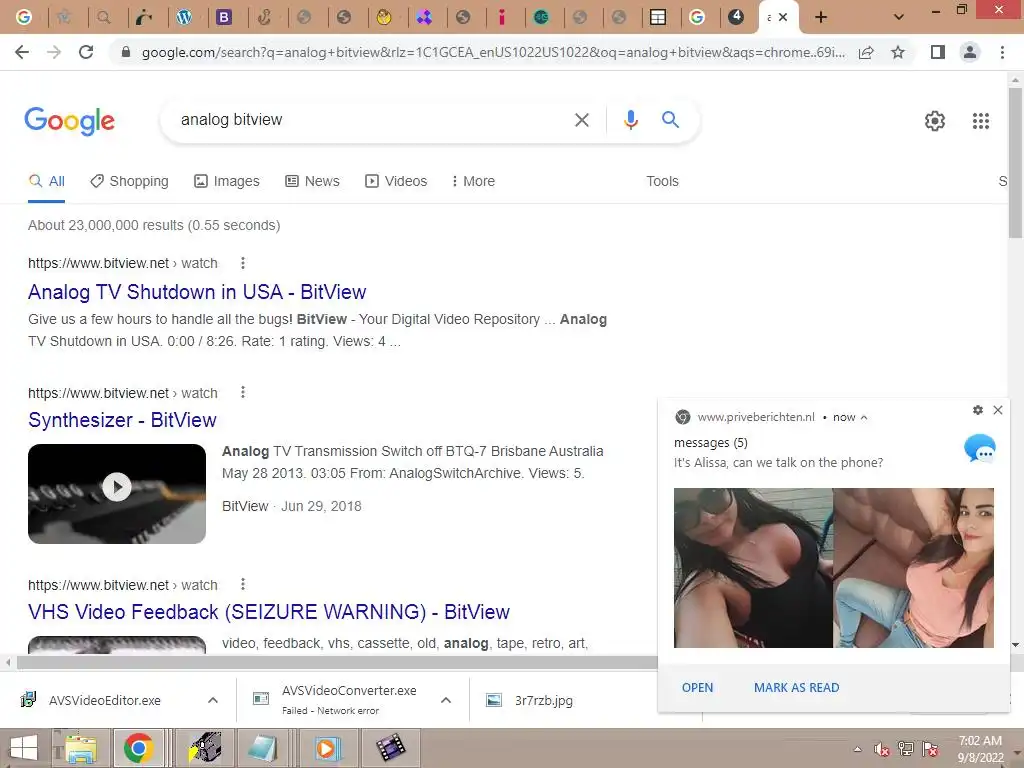
Task: Open a new browser tab
Action: point(821,18)
